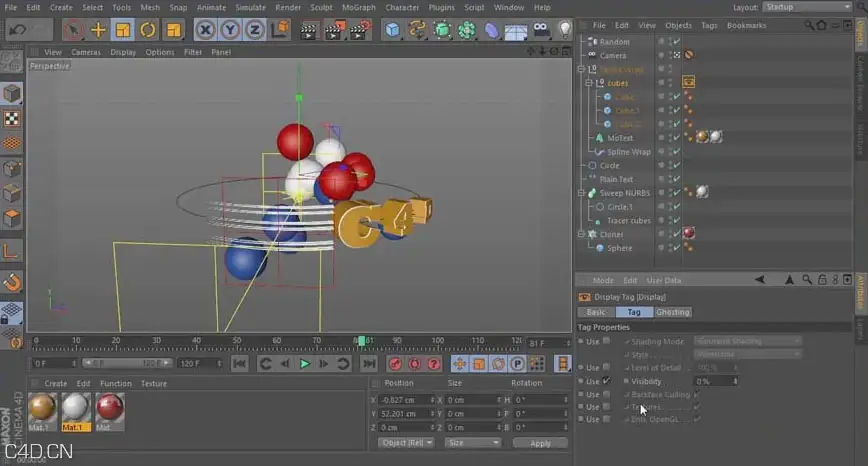Collapse the Sweep NURBS hierarchy

[x=581, y=193]
